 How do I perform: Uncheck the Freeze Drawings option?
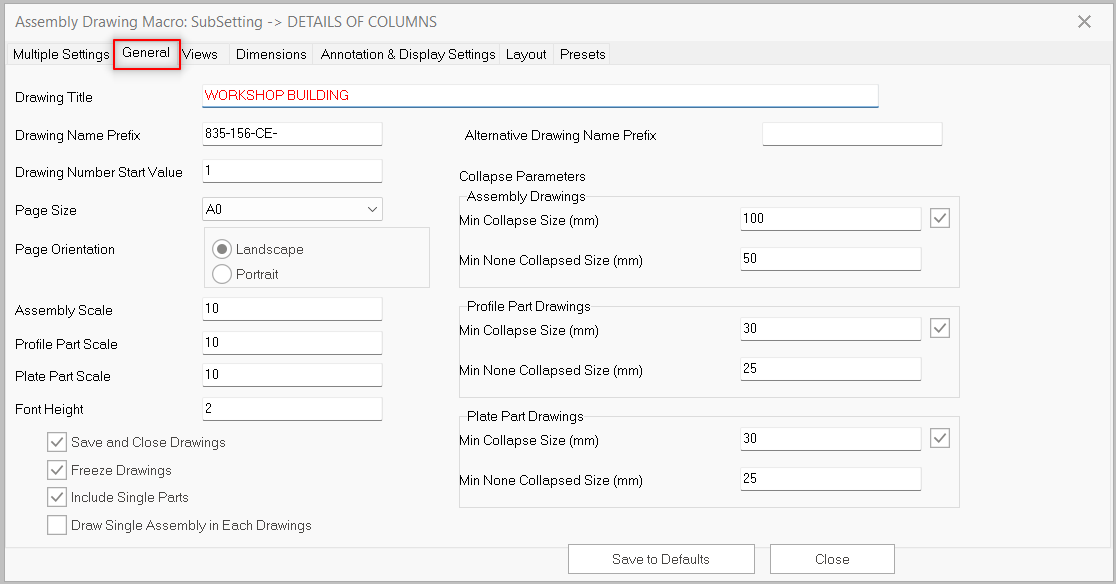click(57, 470)
